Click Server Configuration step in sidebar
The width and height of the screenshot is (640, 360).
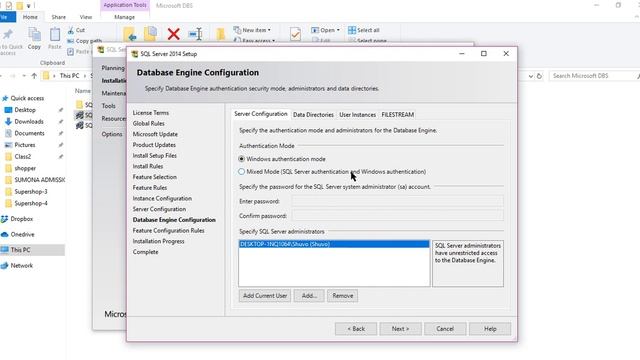[159, 209]
